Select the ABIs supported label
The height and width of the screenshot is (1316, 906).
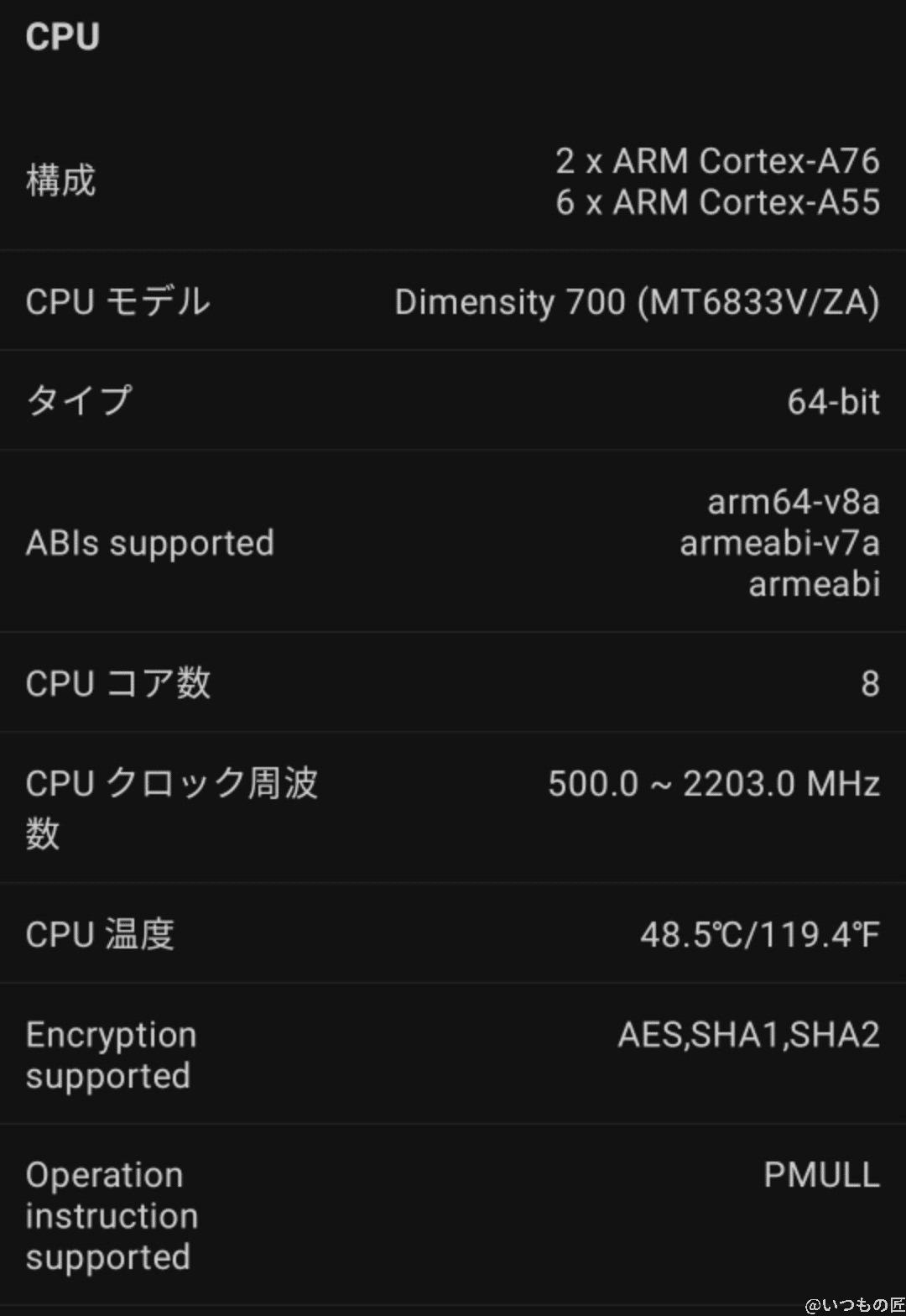pos(150,543)
